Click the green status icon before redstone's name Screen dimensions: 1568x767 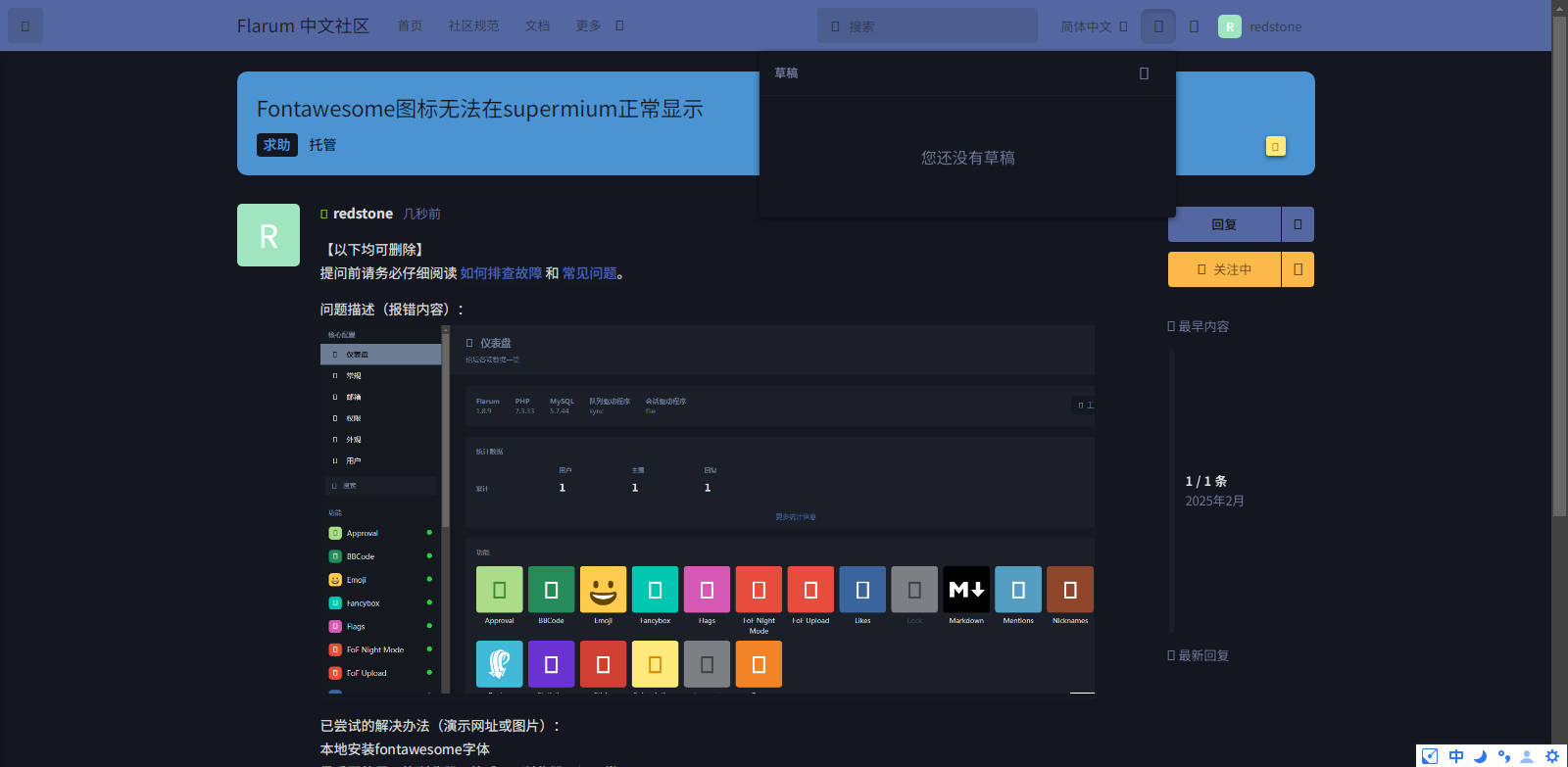click(324, 214)
